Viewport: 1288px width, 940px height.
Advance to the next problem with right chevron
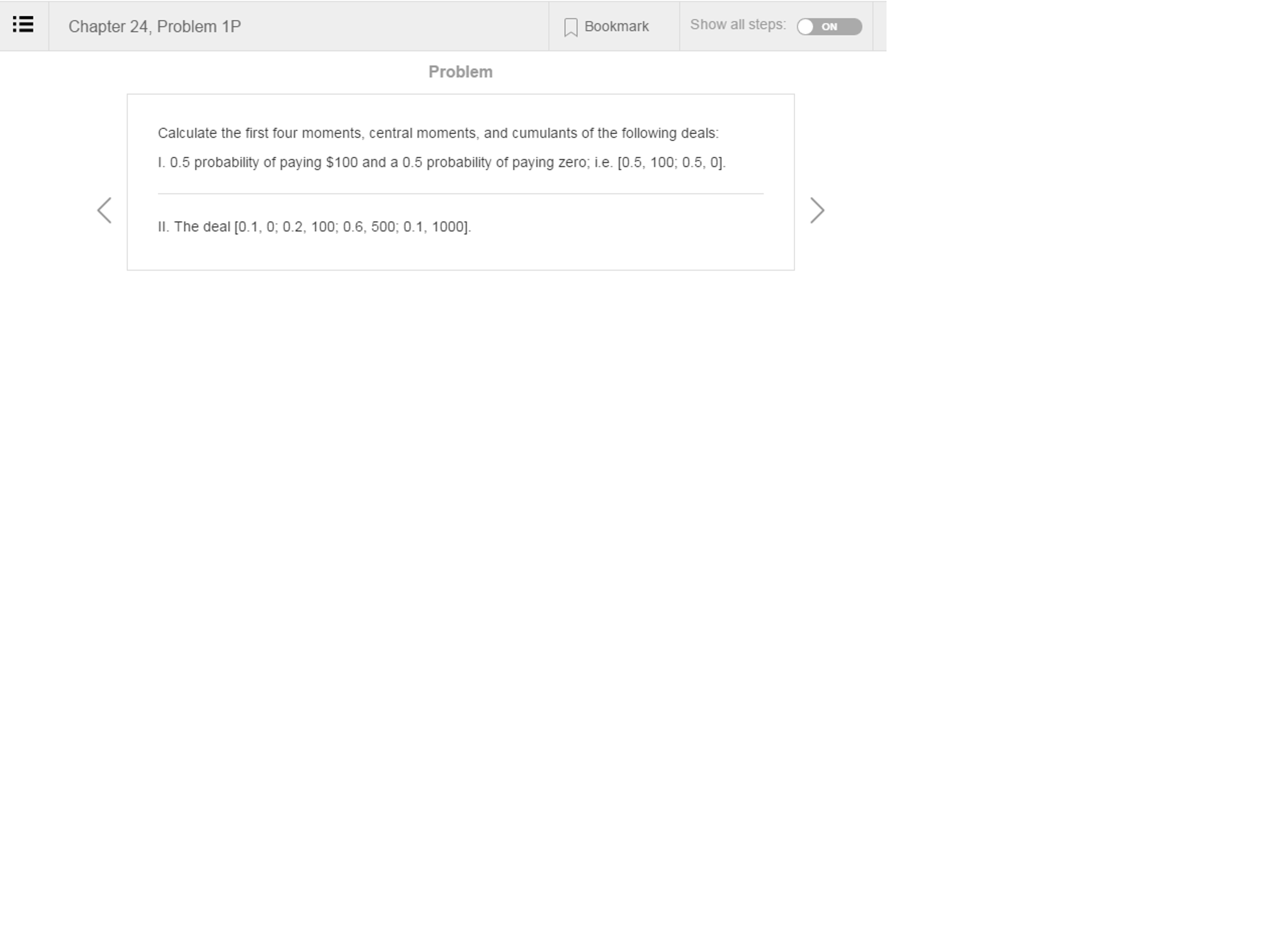coord(816,210)
